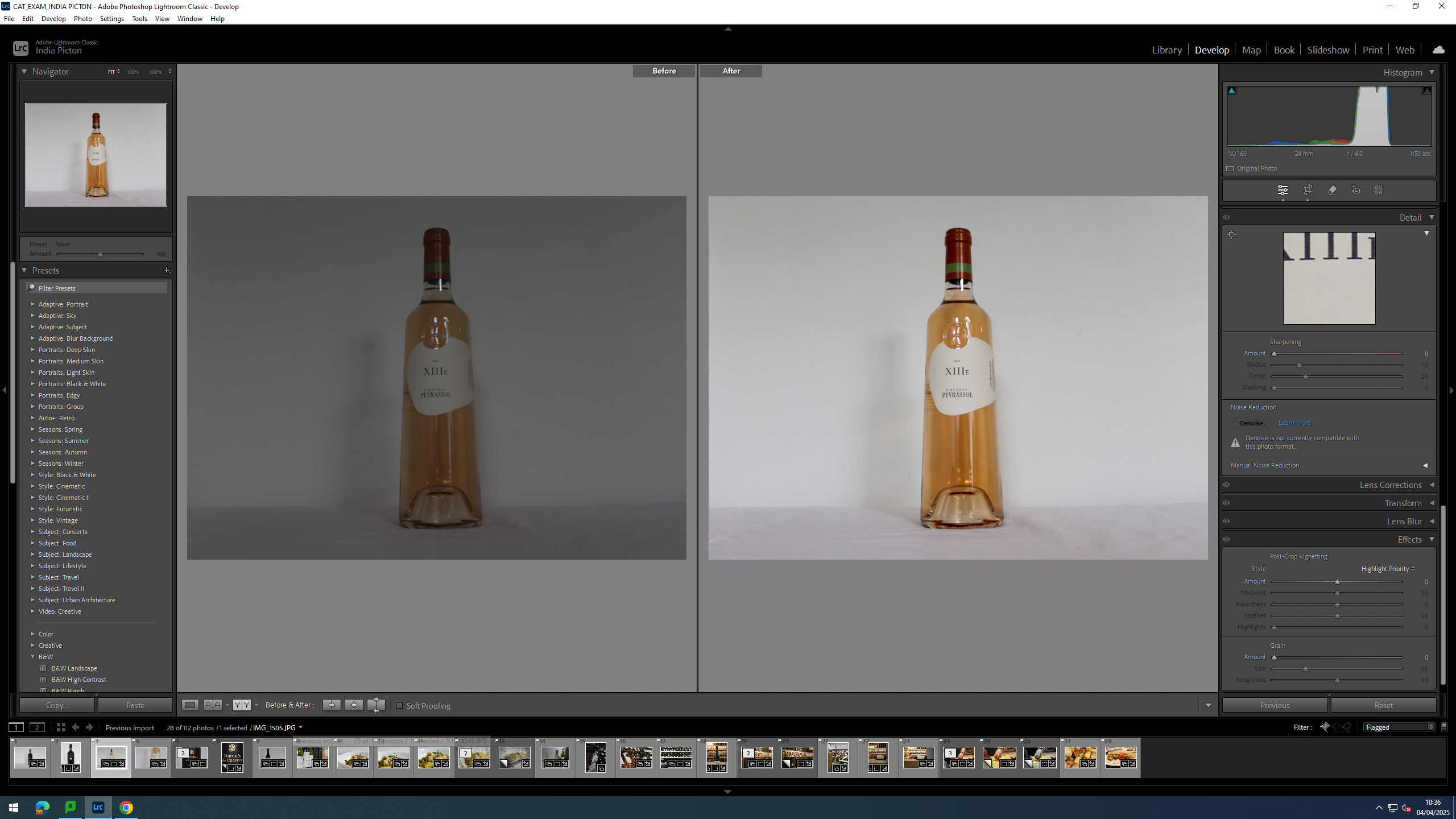Screen dimensions: 1456x819
Task: Pick the detail zoom target crosshair
Action: [x=1232, y=235]
